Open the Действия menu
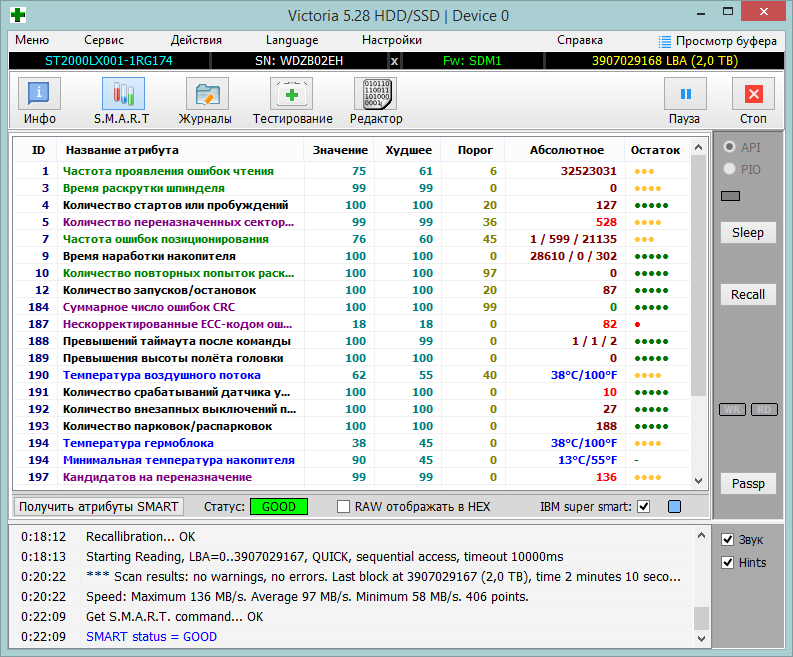 tap(196, 40)
